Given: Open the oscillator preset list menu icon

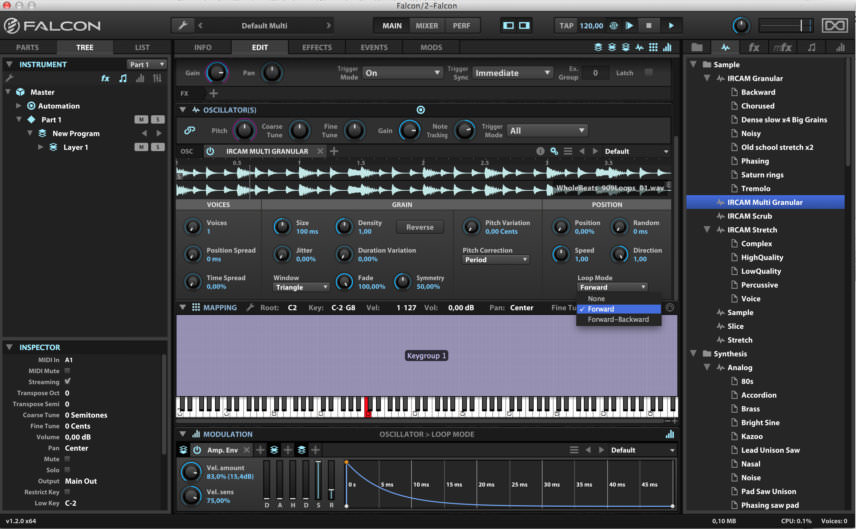Looking at the screenshot, I should coord(568,151).
